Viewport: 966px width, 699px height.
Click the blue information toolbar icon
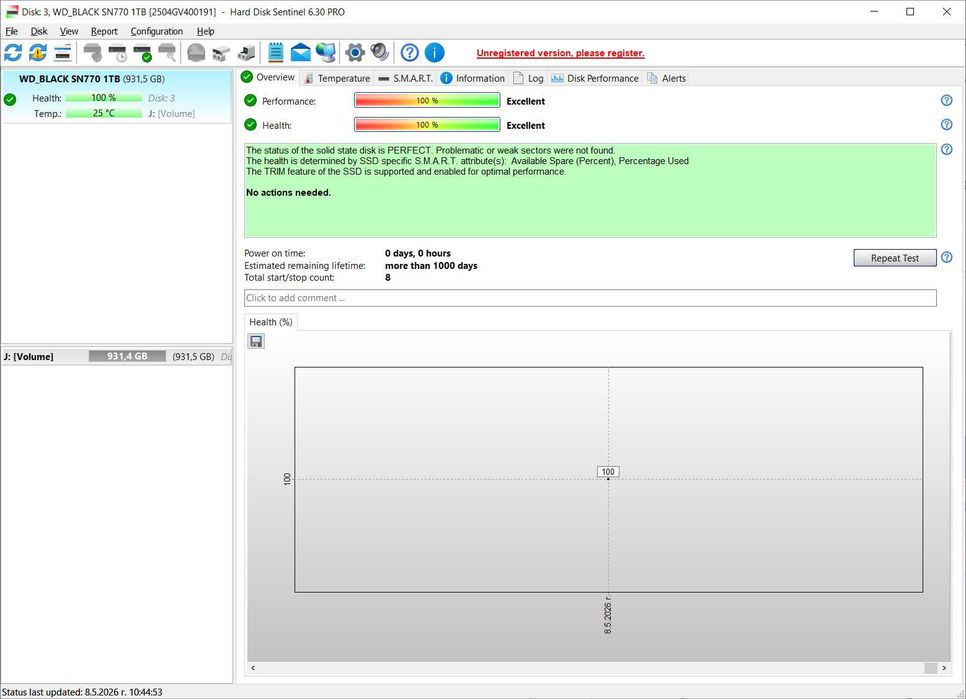point(434,53)
